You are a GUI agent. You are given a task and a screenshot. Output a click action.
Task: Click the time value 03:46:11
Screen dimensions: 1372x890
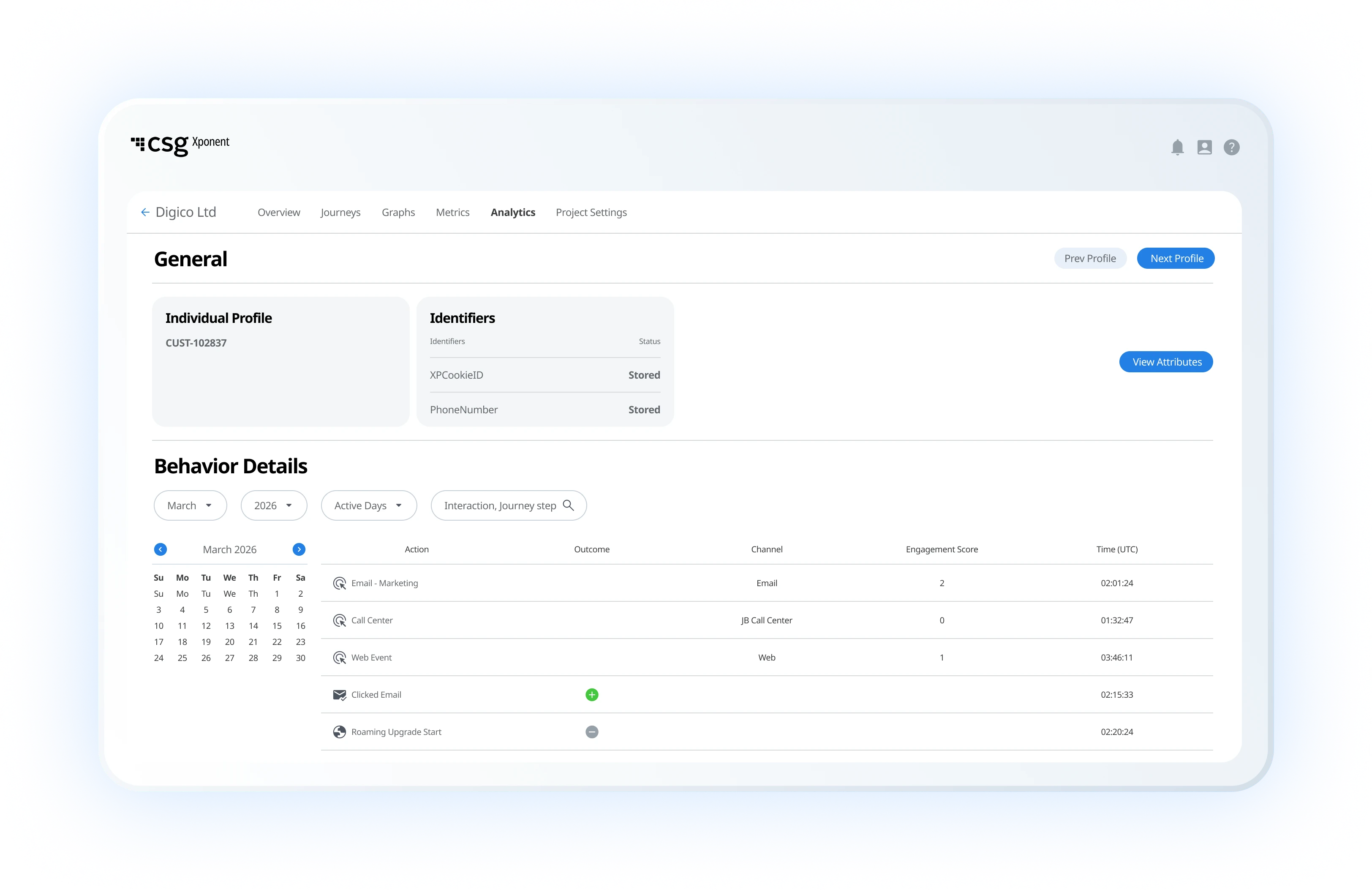coord(1116,658)
